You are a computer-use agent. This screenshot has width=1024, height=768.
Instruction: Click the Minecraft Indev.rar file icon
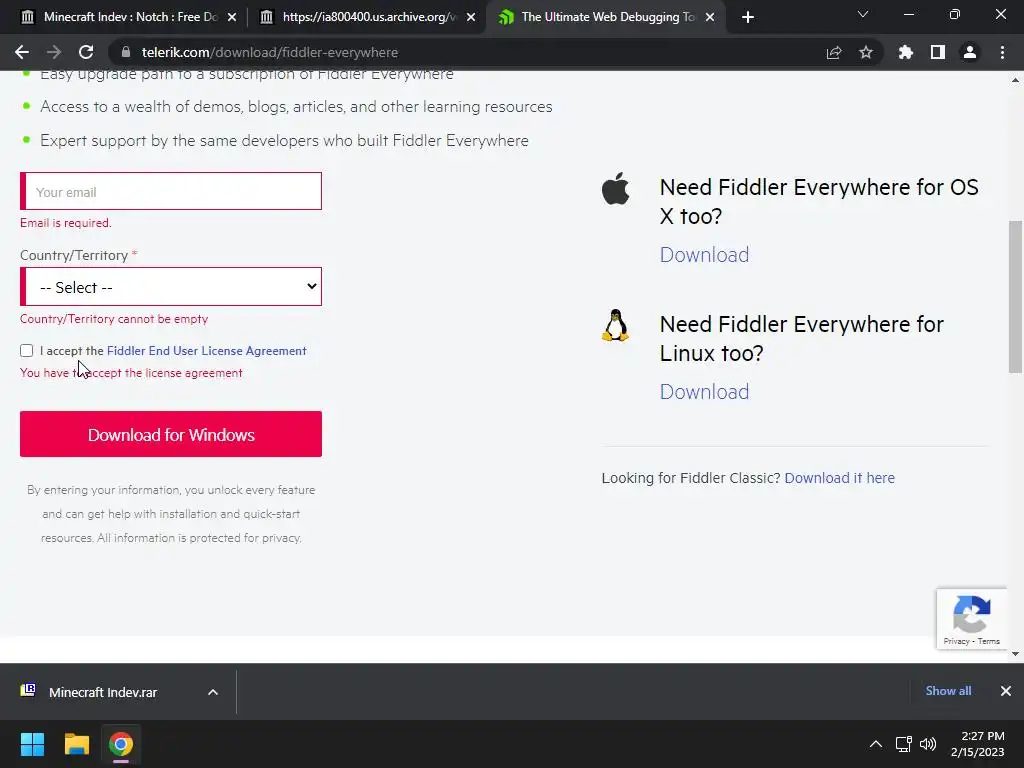pos(28,690)
